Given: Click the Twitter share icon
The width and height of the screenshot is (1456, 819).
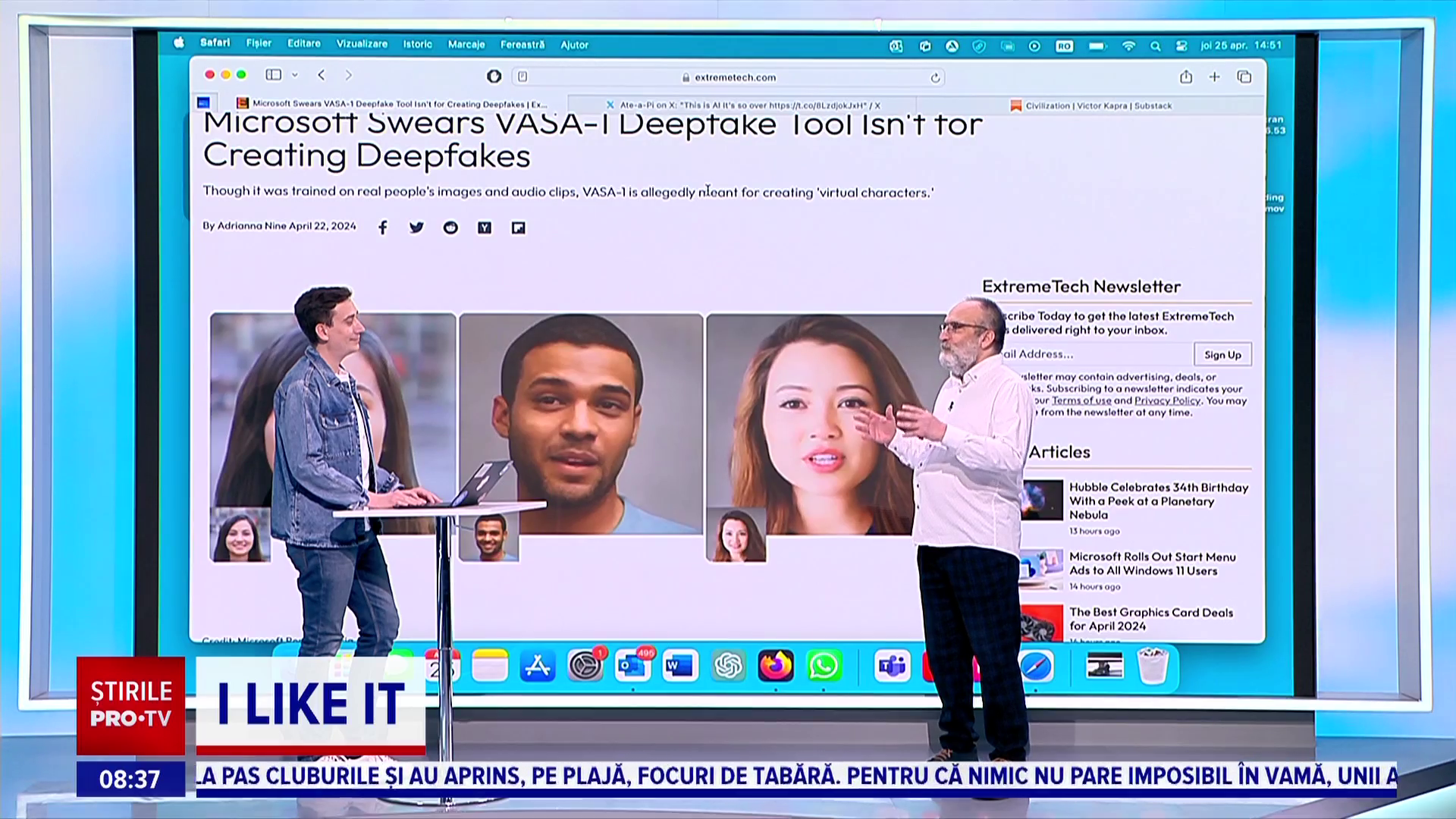Looking at the screenshot, I should [x=416, y=227].
